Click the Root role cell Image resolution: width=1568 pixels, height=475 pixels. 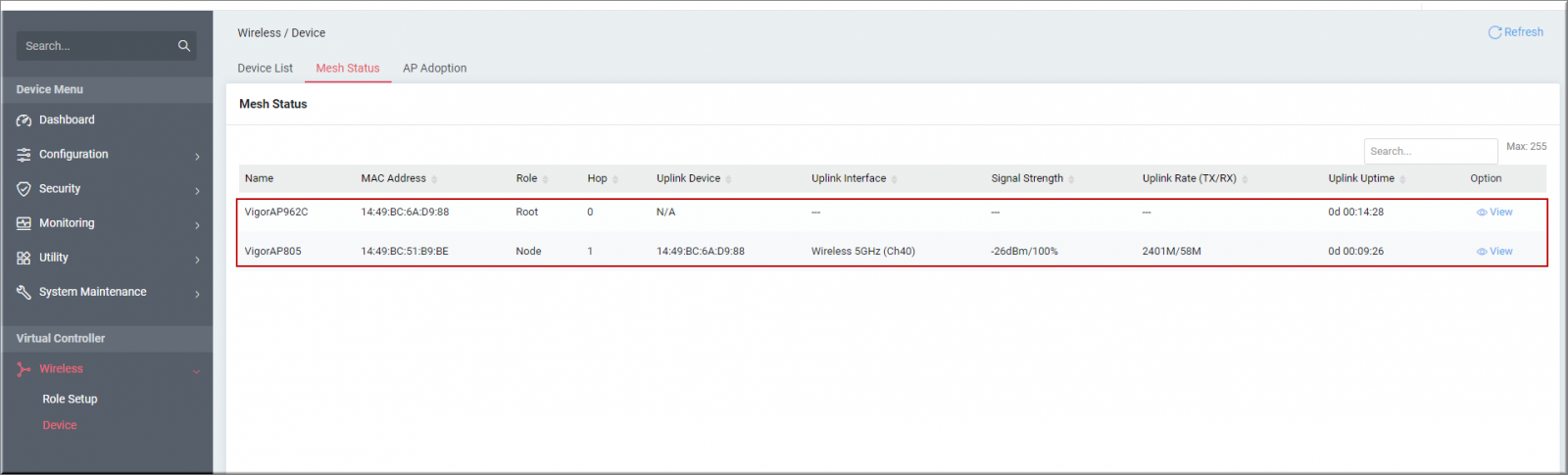click(x=527, y=212)
